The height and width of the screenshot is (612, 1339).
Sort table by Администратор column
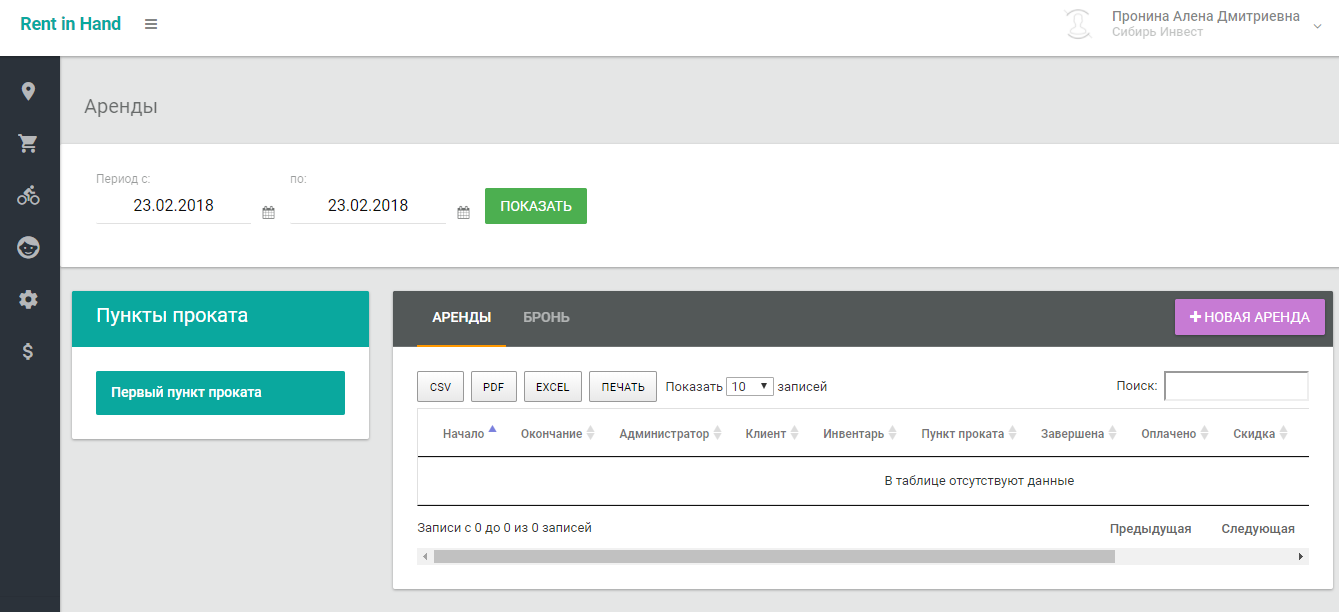(670, 433)
